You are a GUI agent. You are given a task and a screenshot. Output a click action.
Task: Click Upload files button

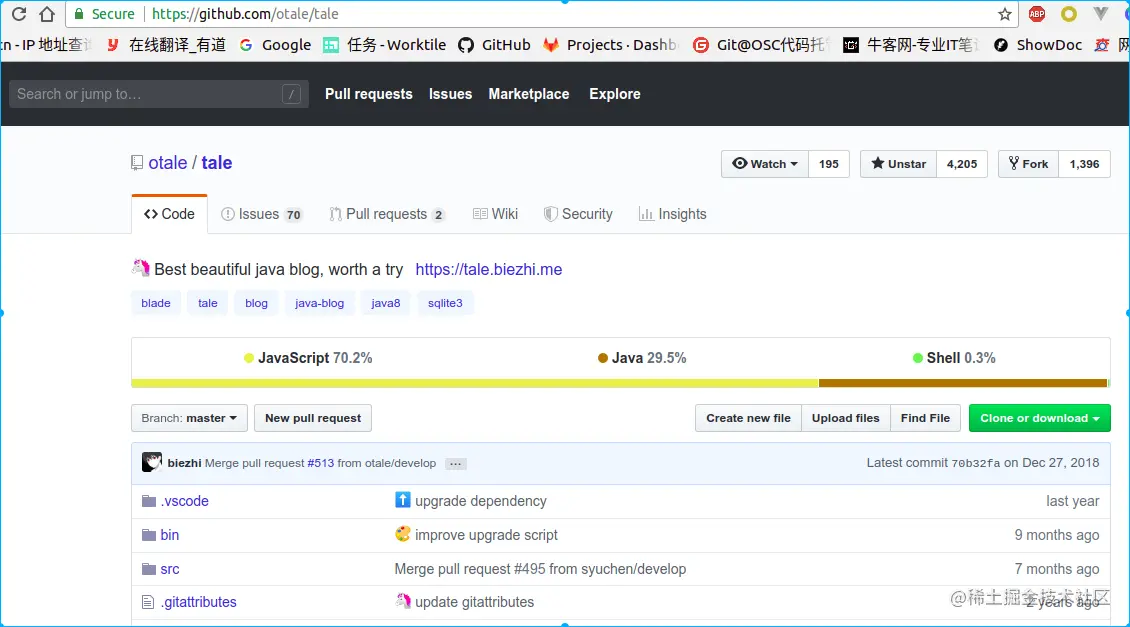pyautogui.click(x=845, y=418)
